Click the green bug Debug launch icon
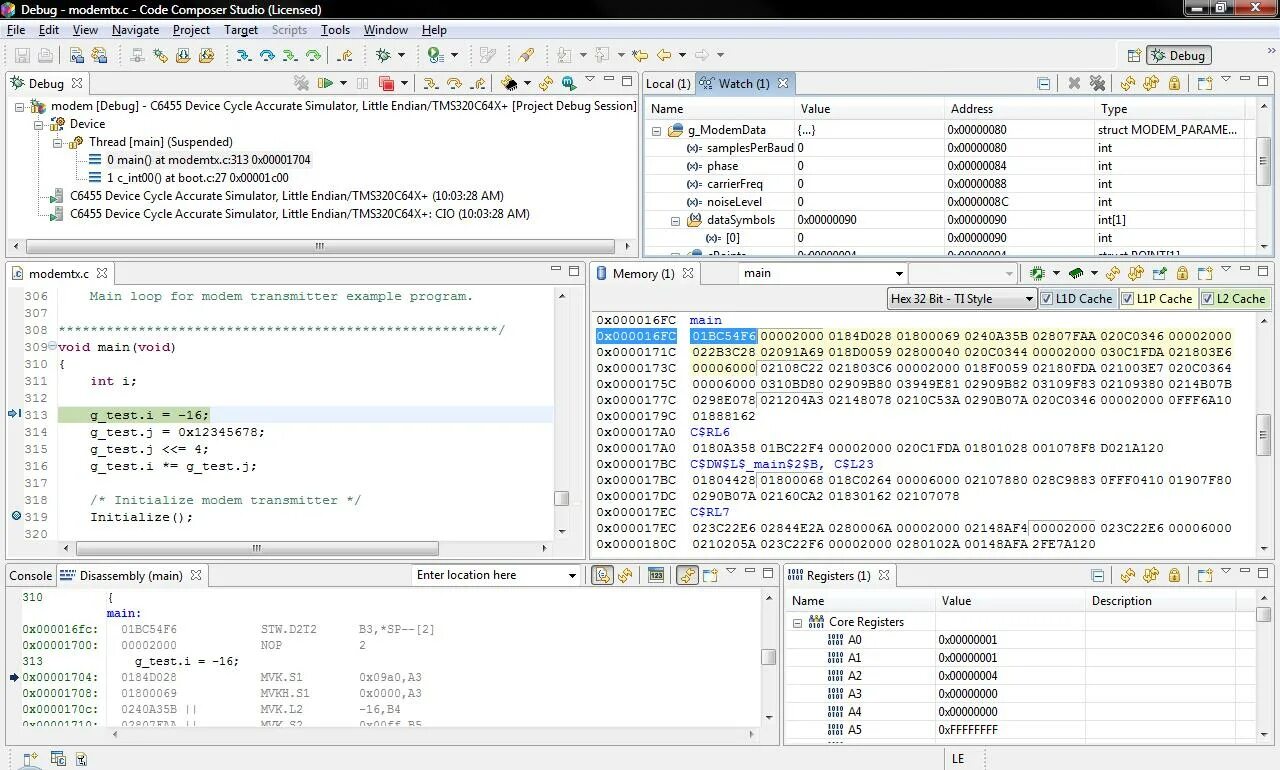This screenshot has height=770, width=1280. (383, 56)
